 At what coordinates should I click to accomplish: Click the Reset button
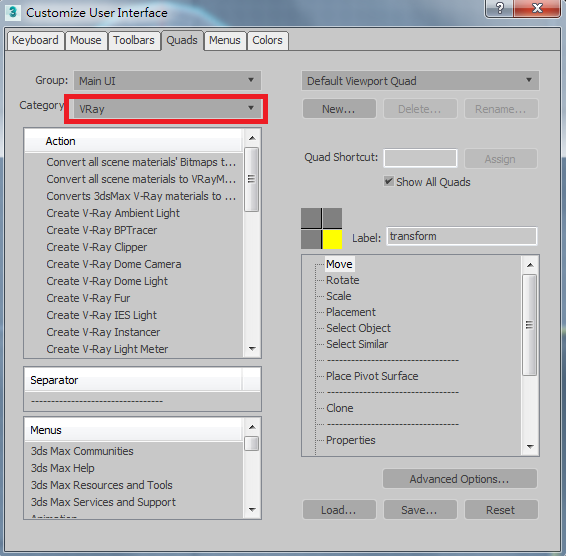501,509
